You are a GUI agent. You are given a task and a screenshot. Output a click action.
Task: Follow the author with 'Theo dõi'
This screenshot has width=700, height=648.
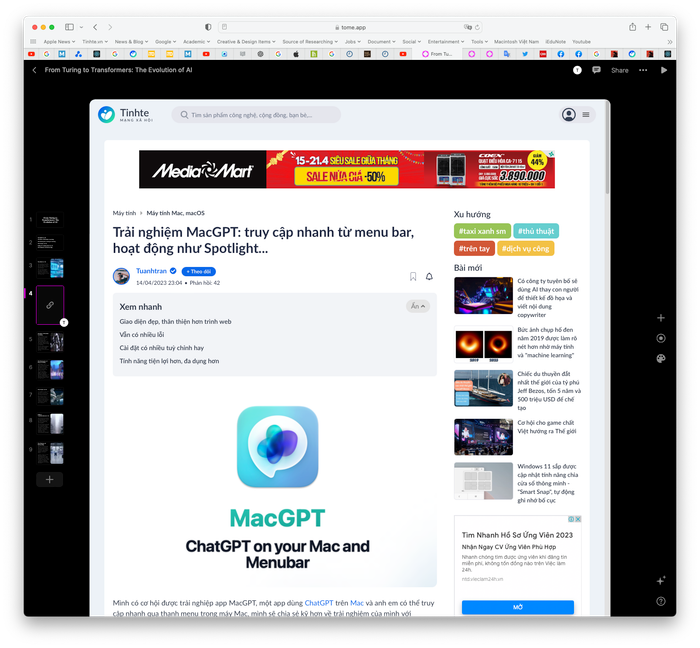[x=199, y=271]
